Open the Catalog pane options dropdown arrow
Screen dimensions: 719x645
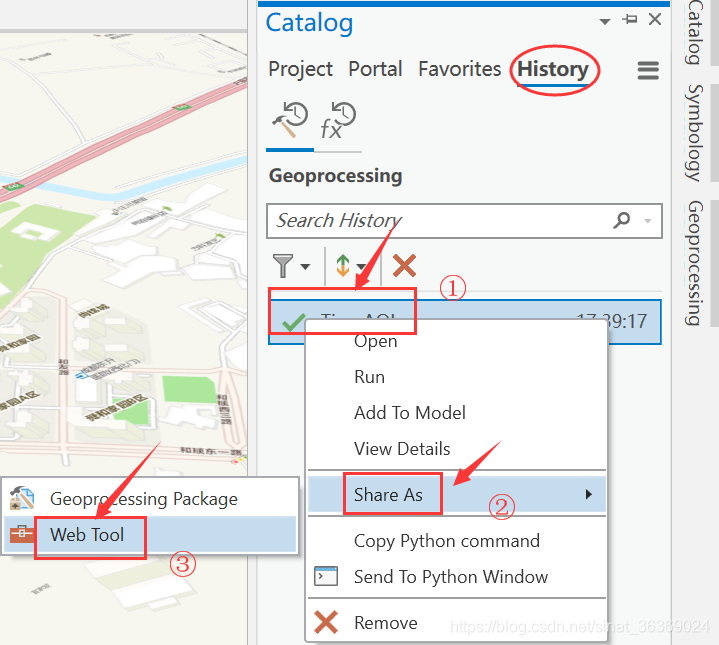pyautogui.click(x=605, y=21)
